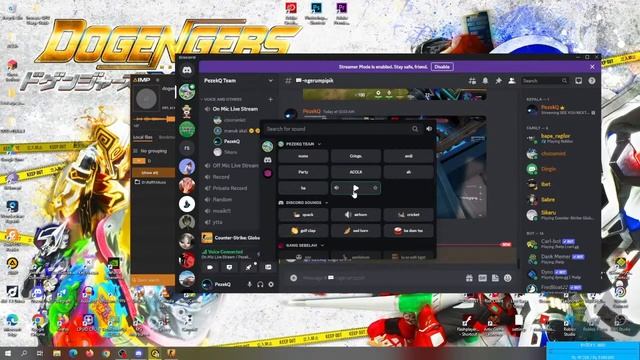Screen dimensions: 640x360
Task: Open the GIF picker
Action: click(x=482, y=278)
